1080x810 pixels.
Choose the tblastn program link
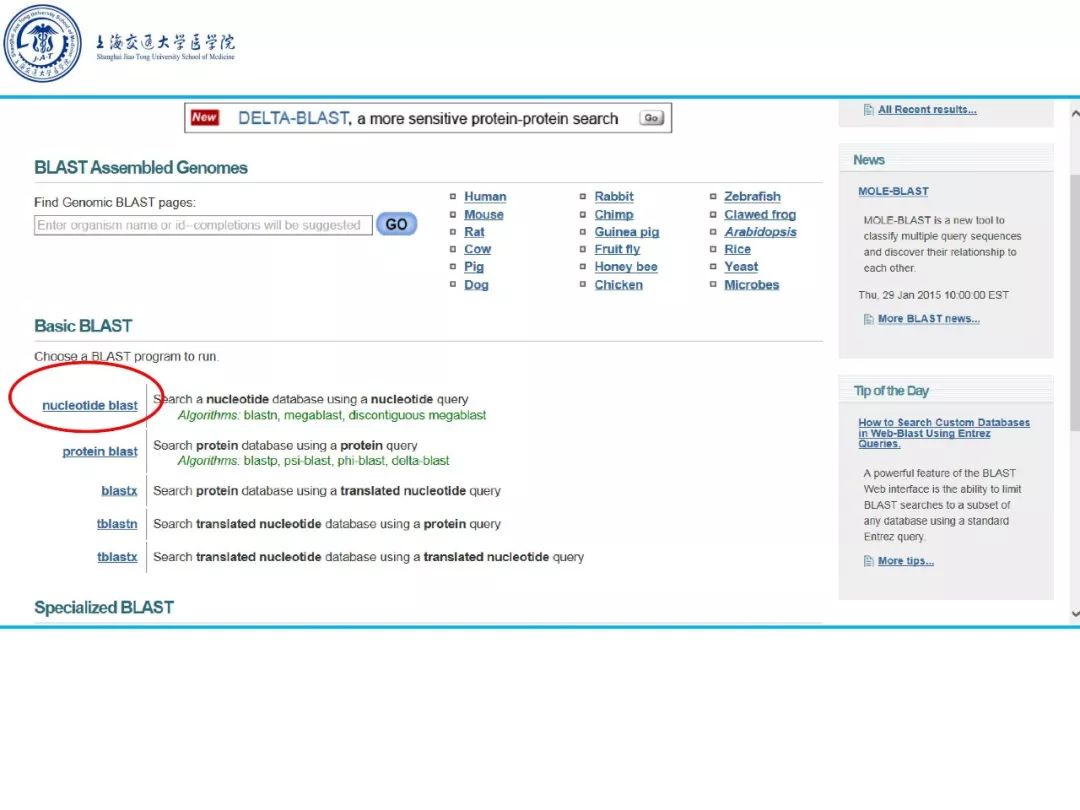coord(117,524)
